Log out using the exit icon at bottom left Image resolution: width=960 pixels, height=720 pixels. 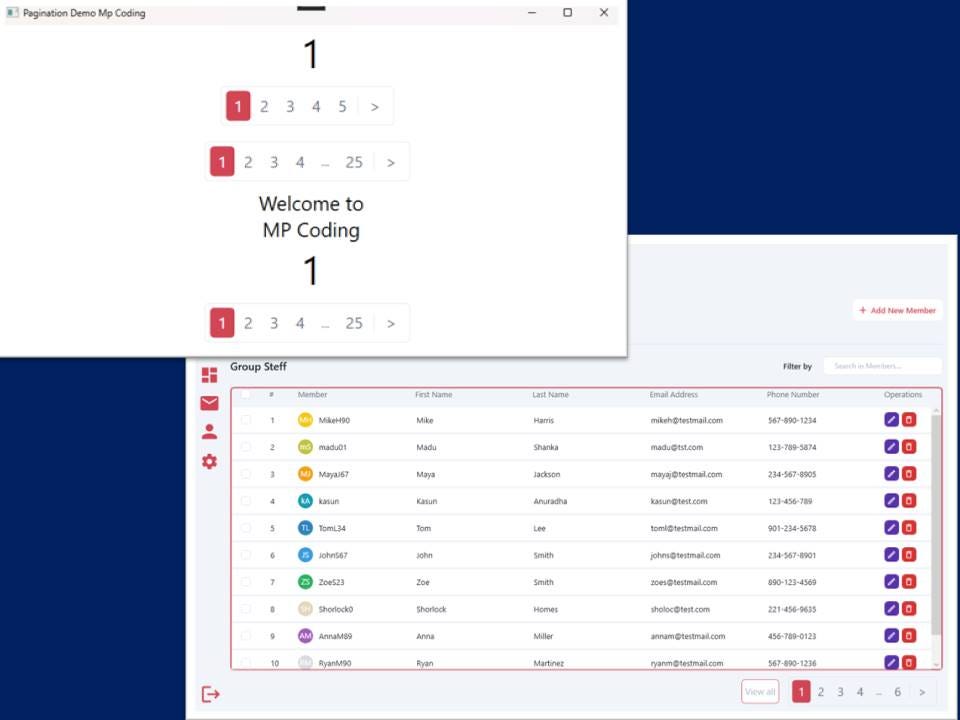coord(210,693)
